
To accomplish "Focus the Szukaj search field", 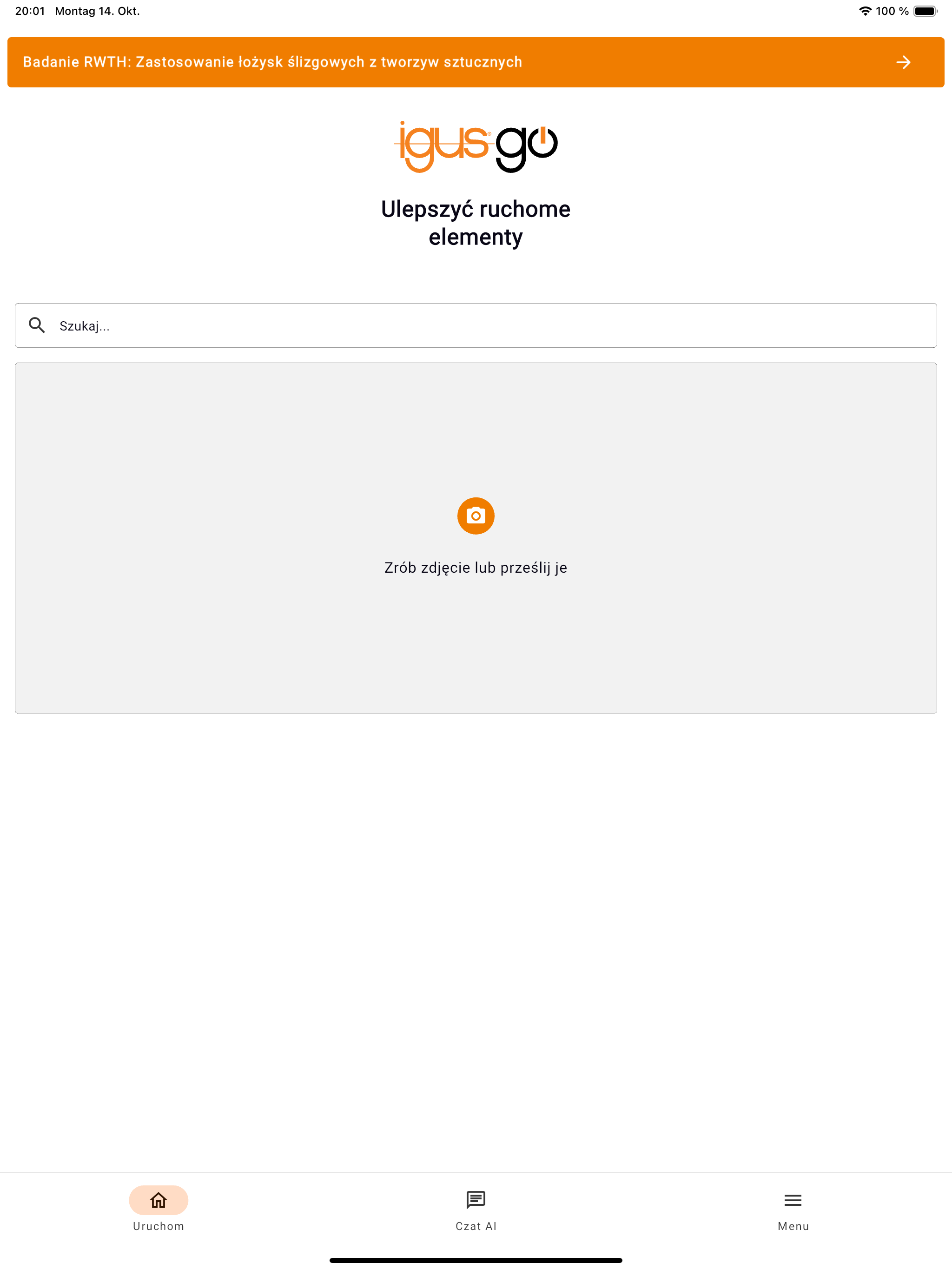I will (476, 325).
